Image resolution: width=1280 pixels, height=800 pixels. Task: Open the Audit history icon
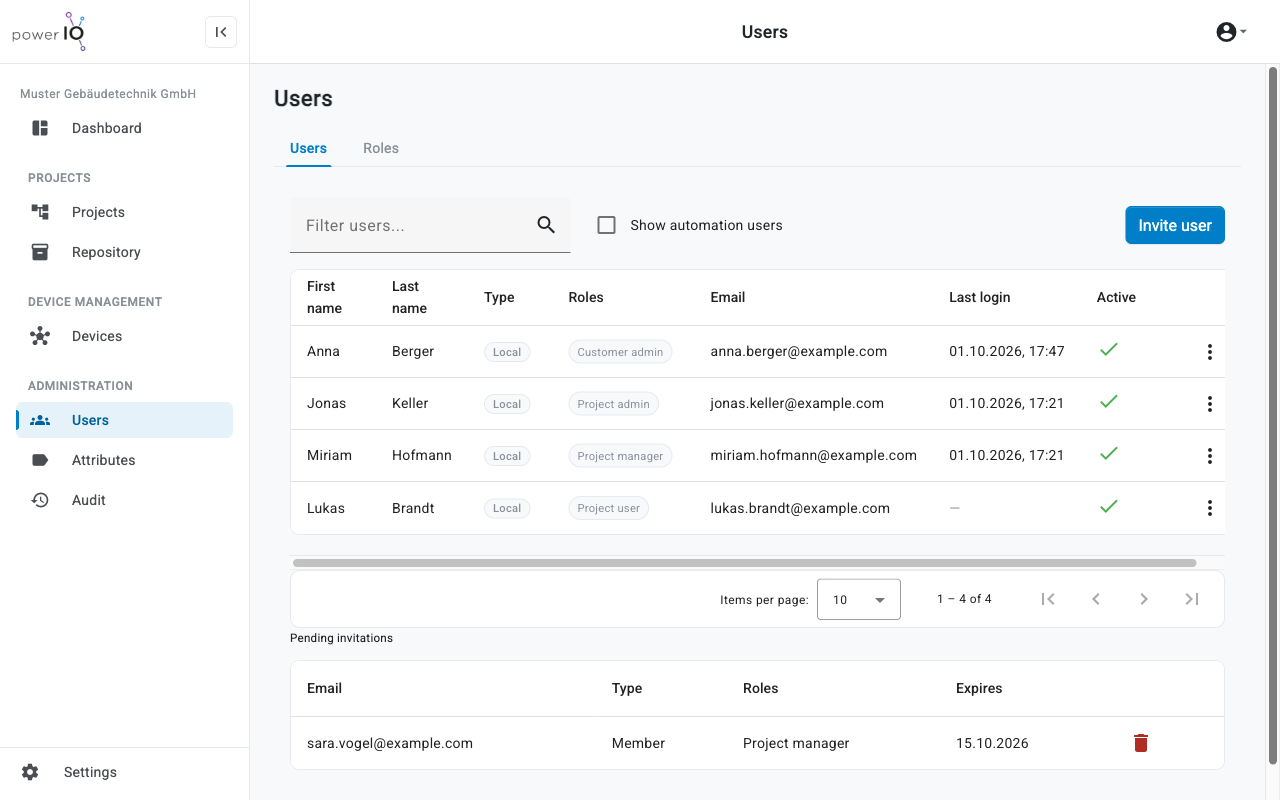tap(40, 500)
